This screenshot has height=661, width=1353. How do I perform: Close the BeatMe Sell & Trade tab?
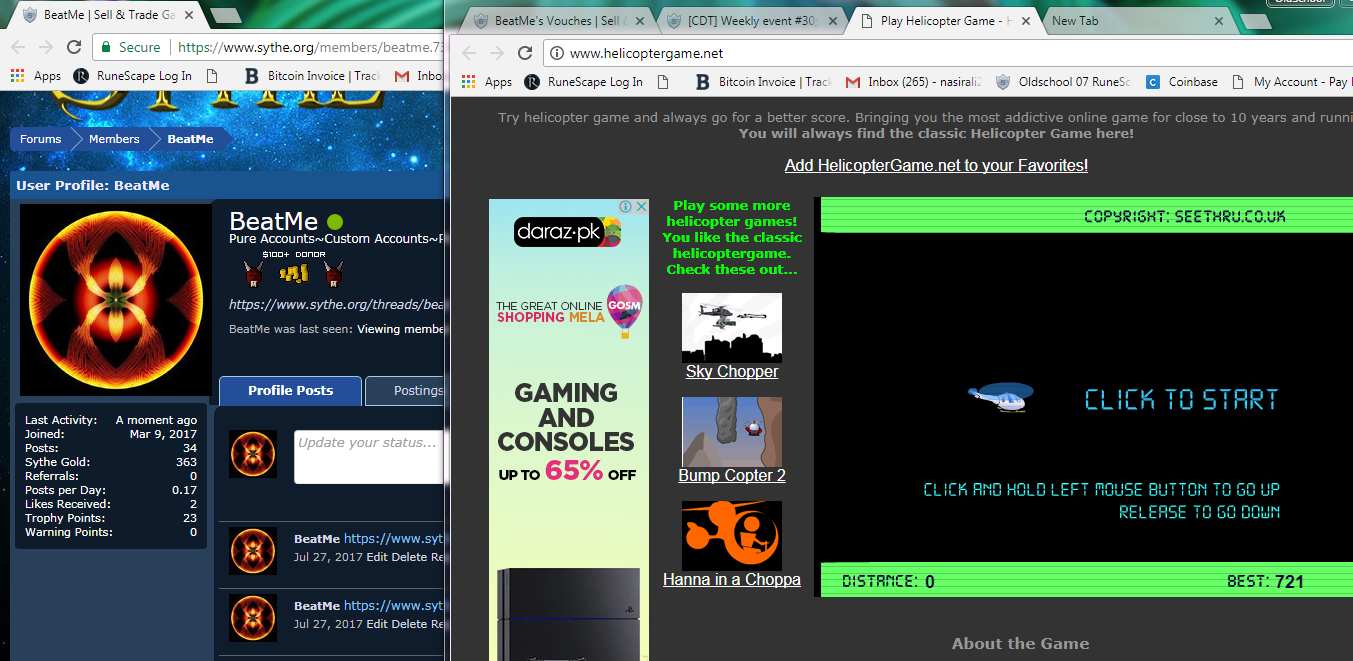pyautogui.click(x=190, y=15)
